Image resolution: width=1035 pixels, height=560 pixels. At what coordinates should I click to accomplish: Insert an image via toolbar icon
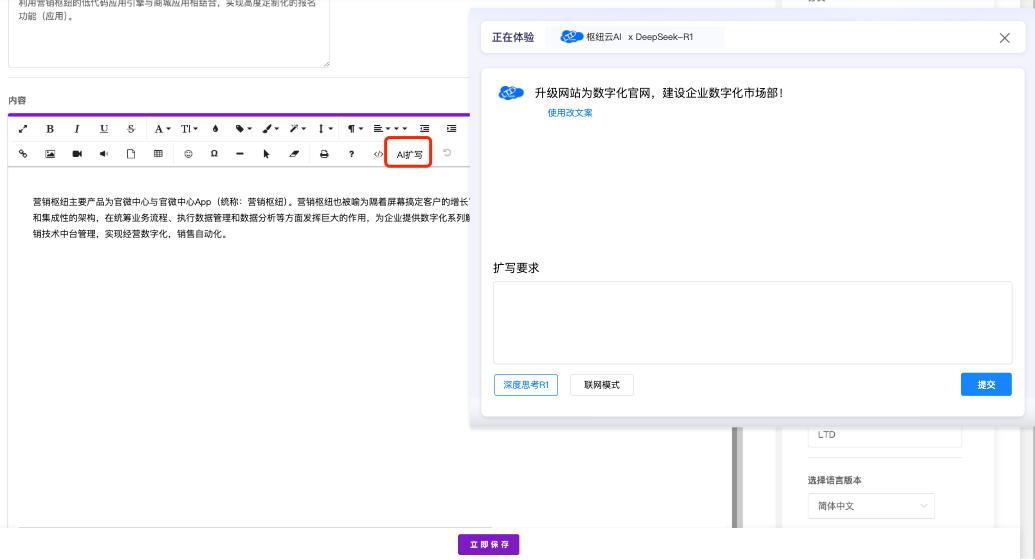[x=50, y=154]
